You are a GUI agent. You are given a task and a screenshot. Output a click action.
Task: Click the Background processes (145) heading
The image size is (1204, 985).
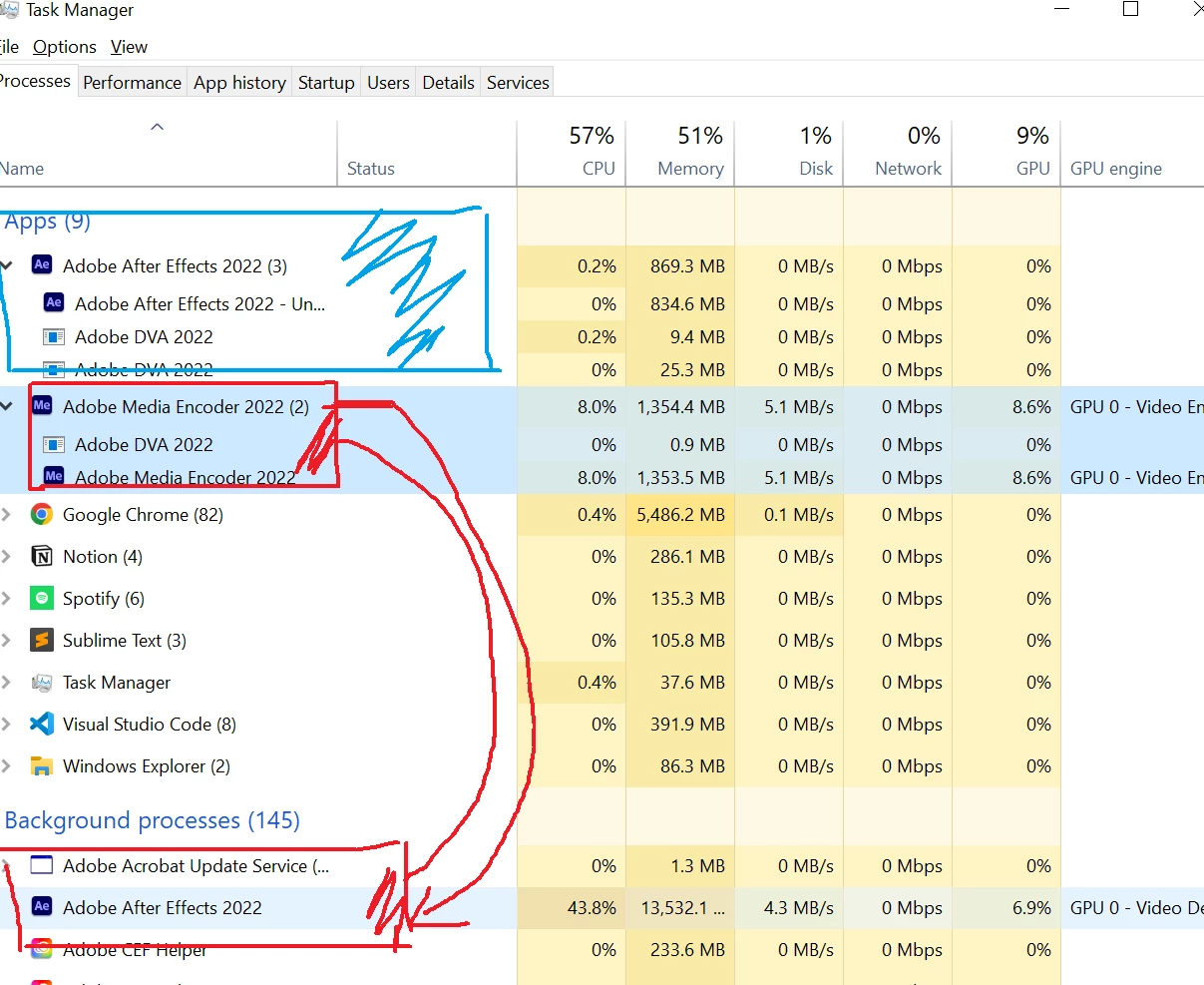(153, 820)
